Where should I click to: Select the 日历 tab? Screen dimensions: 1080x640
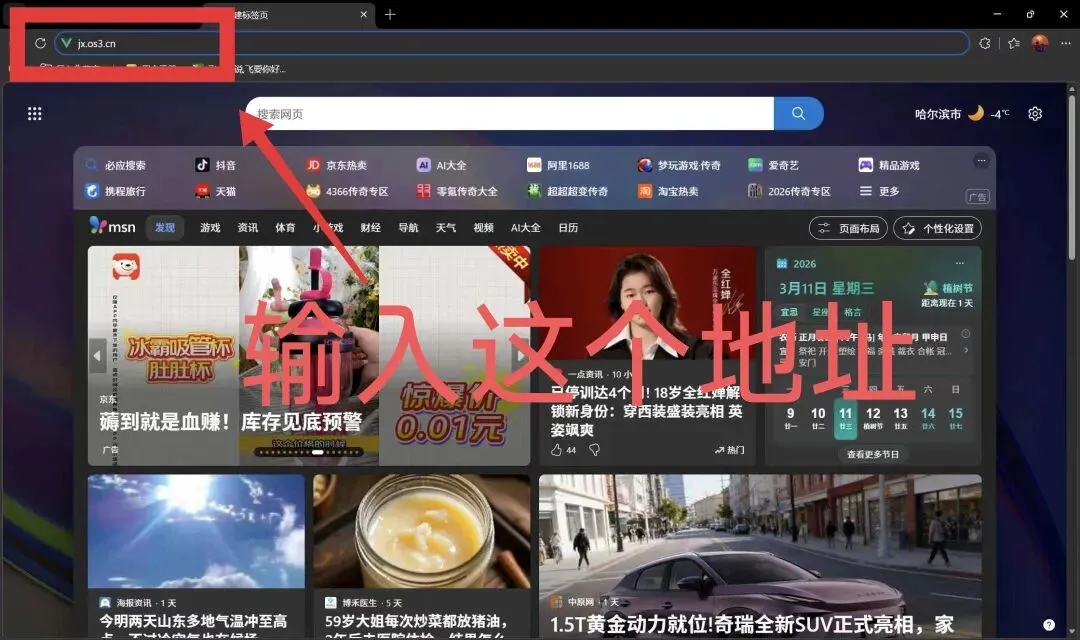coord(568,227)
